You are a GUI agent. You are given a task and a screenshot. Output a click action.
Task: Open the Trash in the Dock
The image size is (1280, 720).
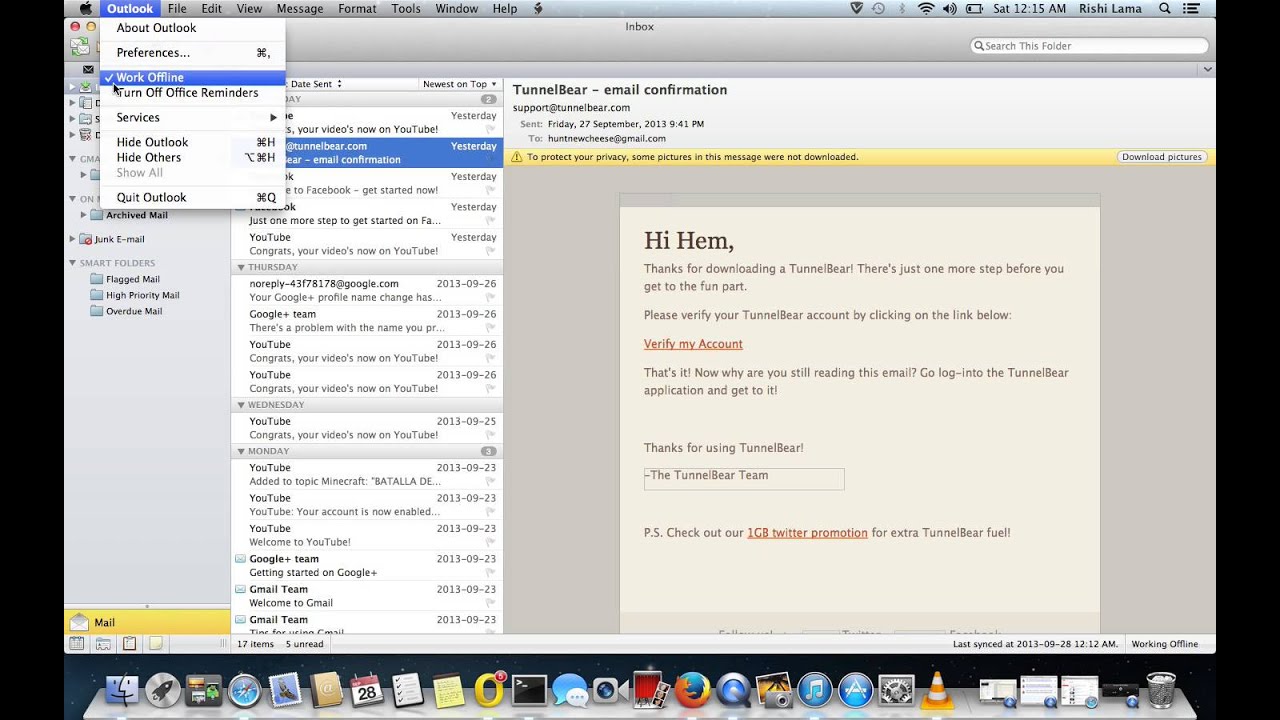coord(1161,690)
